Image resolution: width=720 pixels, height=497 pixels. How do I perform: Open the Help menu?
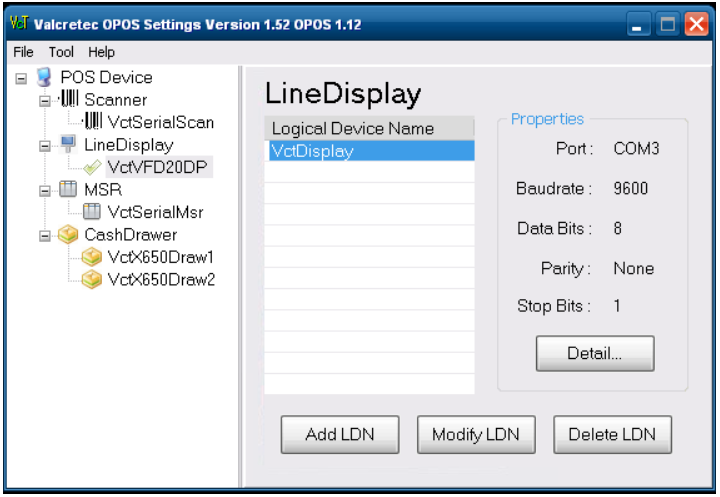(101, 52)
